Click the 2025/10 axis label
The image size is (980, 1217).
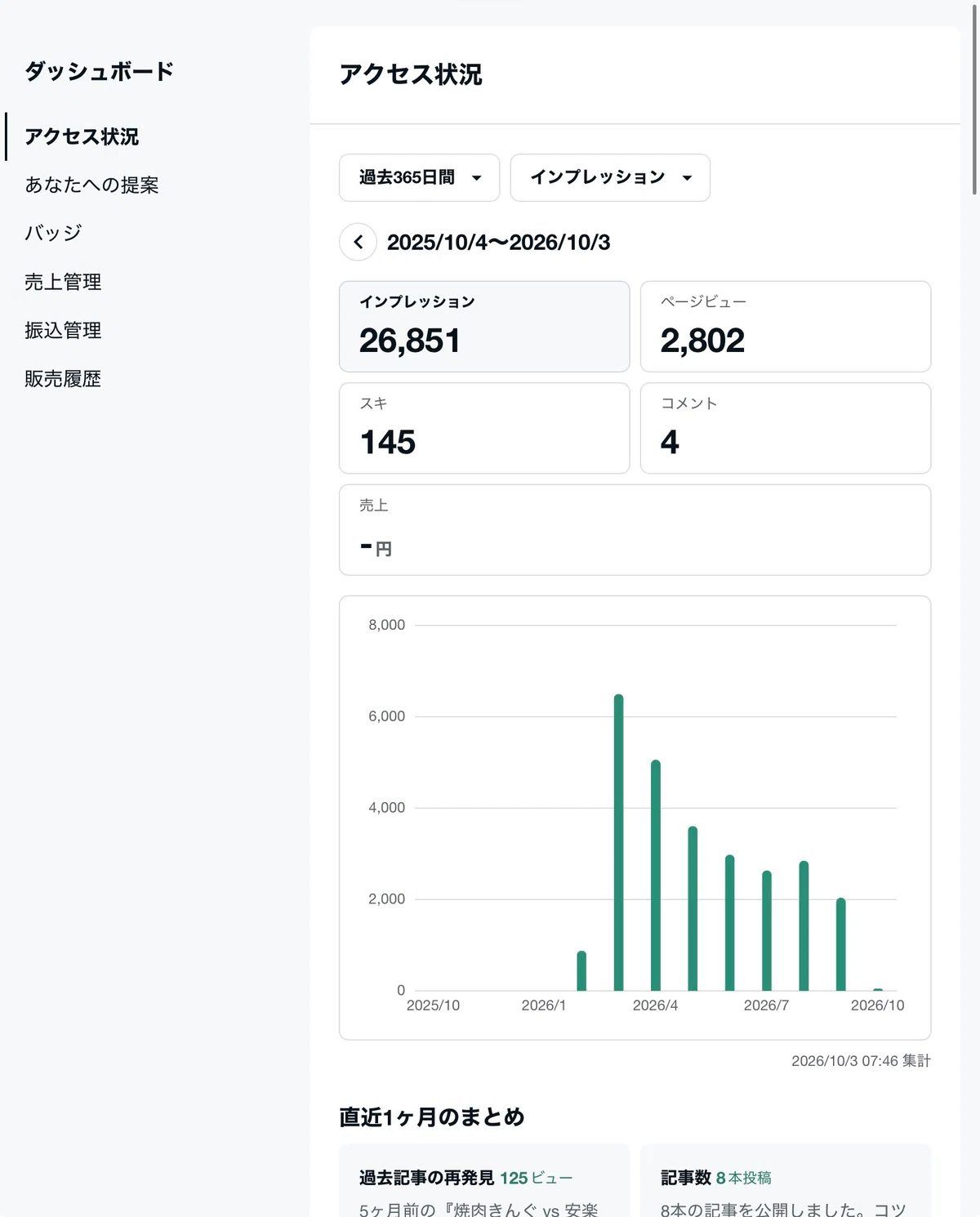[x=433, y=1005]
